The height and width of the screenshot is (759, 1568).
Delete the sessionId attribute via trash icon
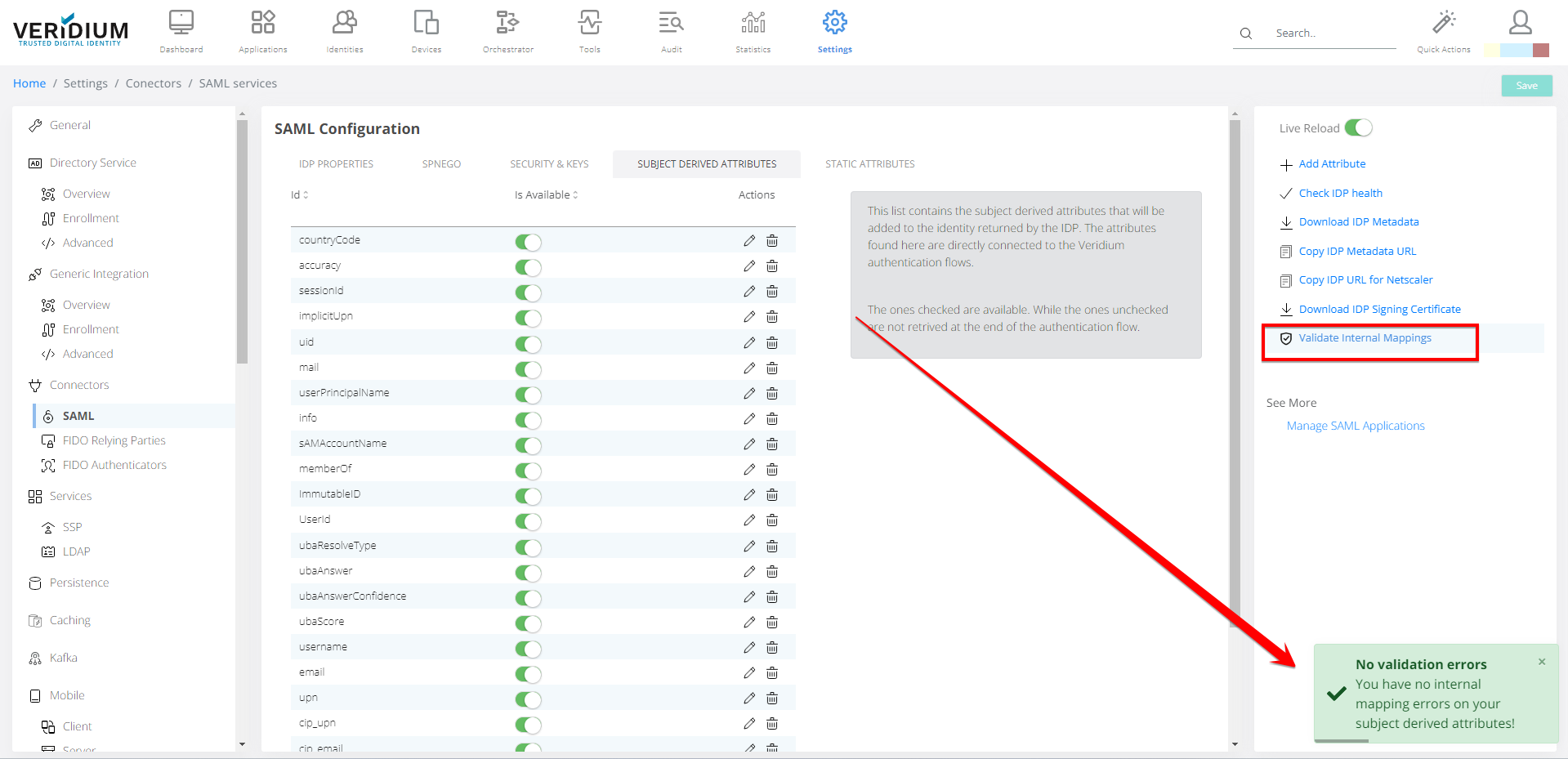pos(772,292)
